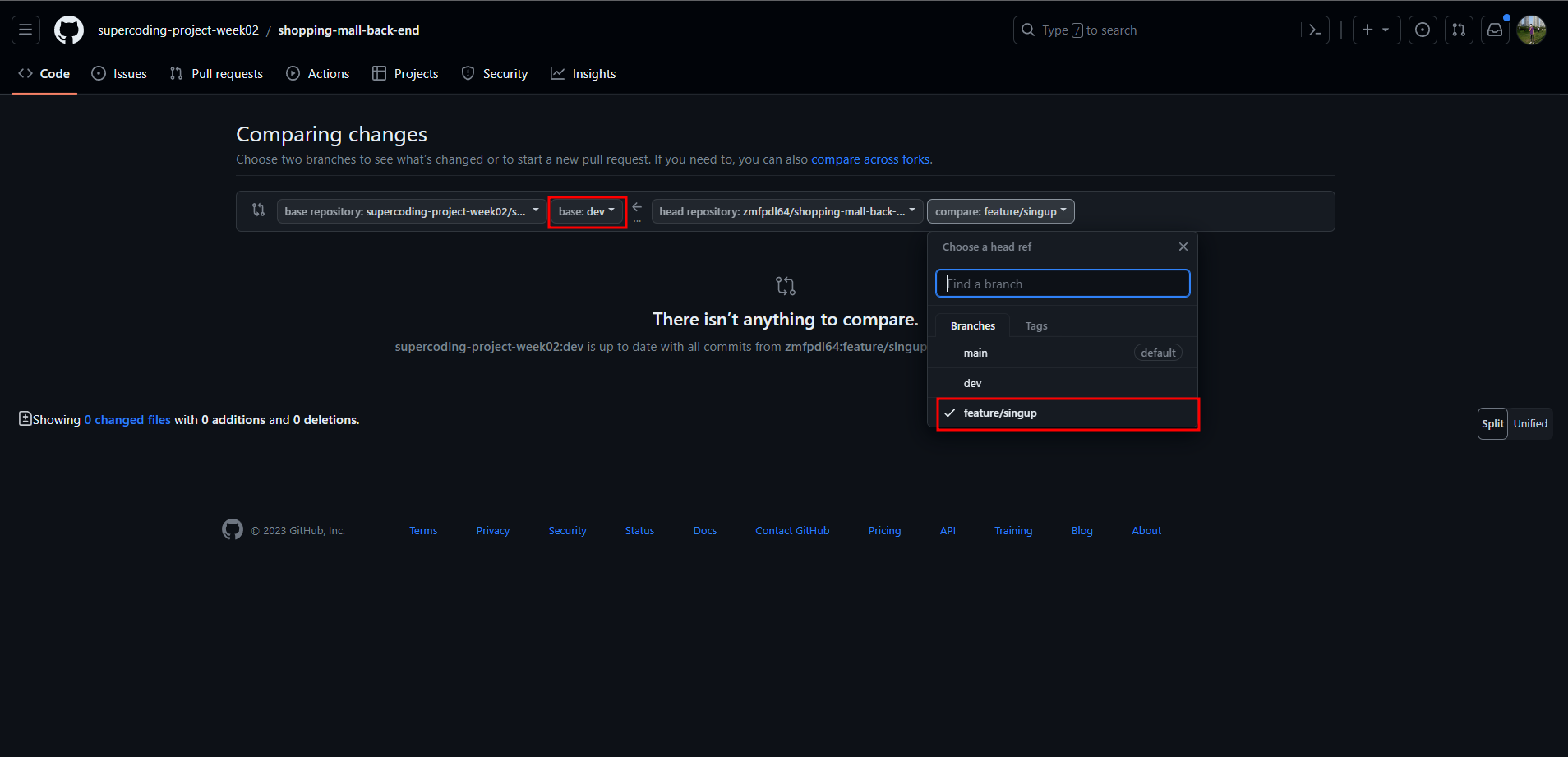Open the user avatar menu
1568x757 pixels.
coord(1532,30)
